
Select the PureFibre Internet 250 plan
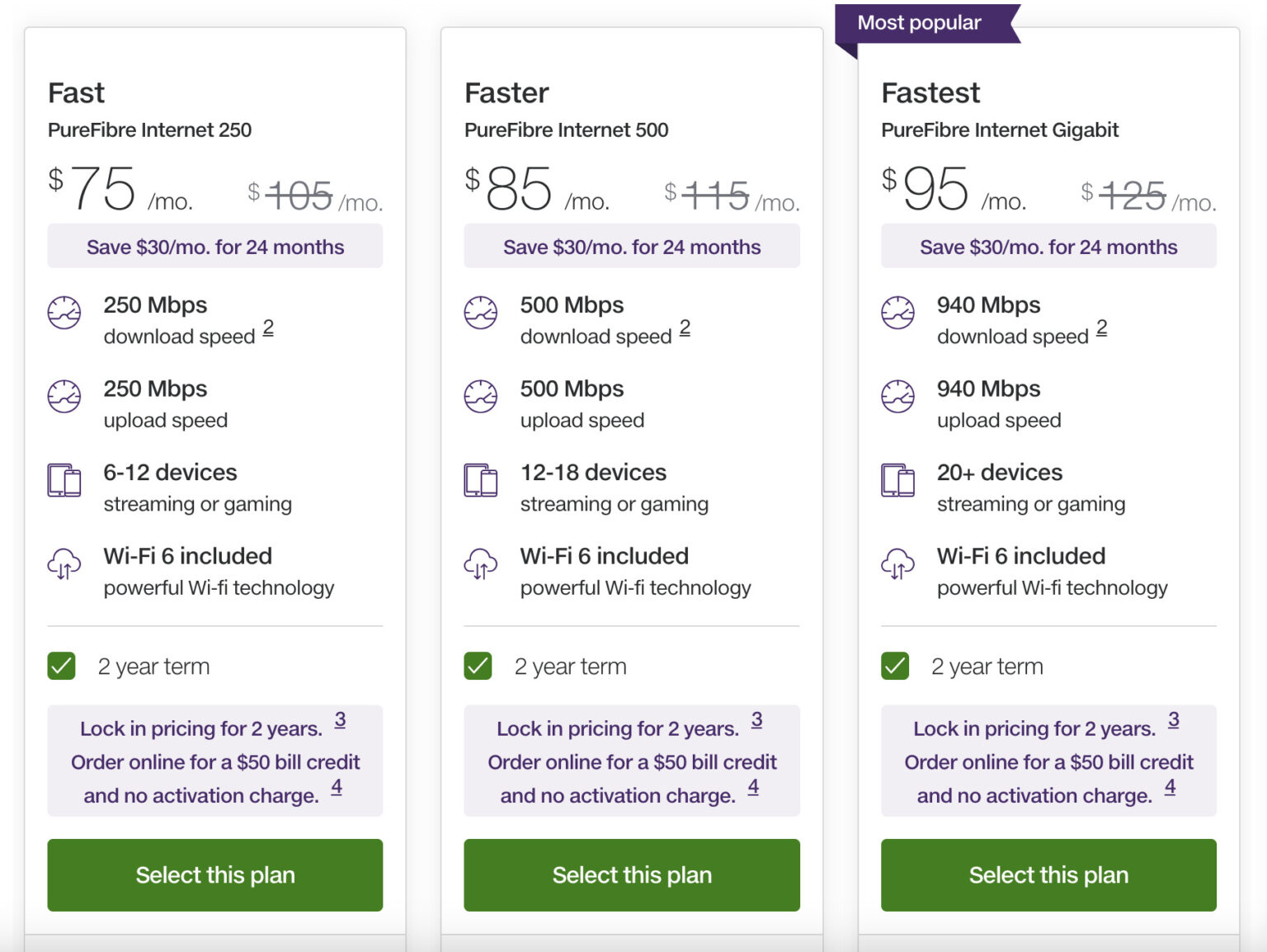(x=215, y=874)
